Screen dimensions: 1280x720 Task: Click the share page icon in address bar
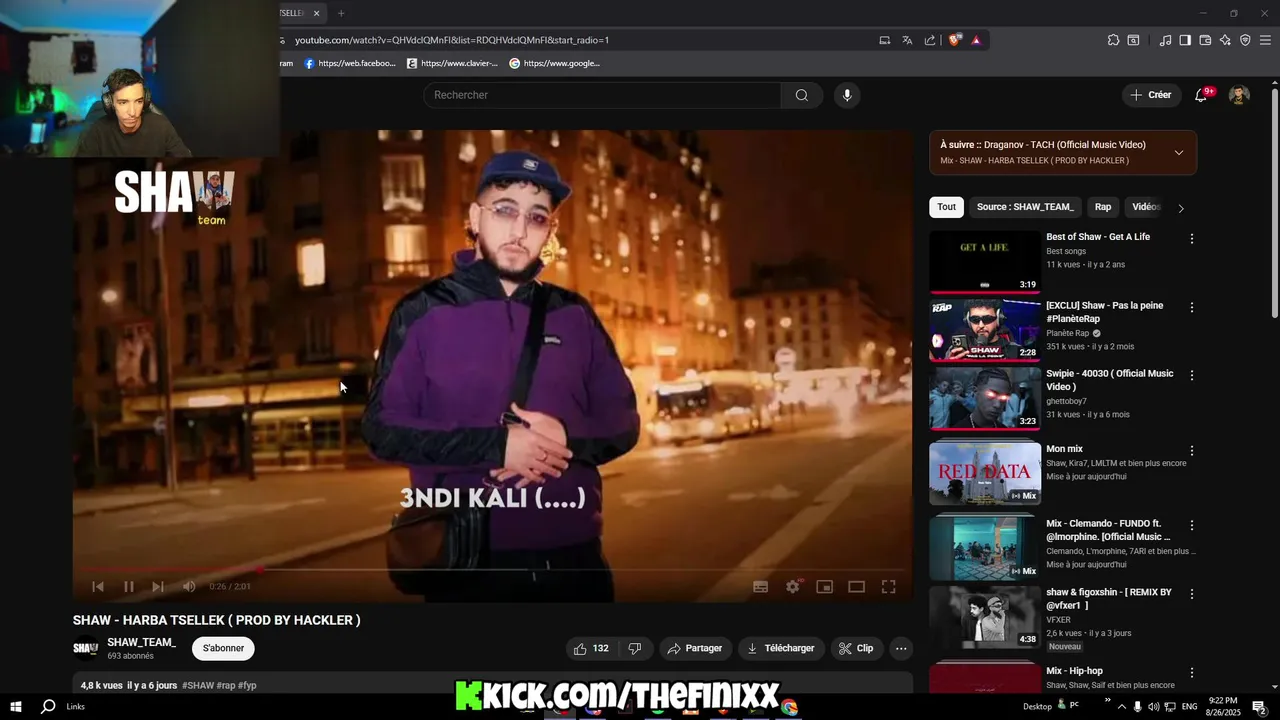pos(930,40)
